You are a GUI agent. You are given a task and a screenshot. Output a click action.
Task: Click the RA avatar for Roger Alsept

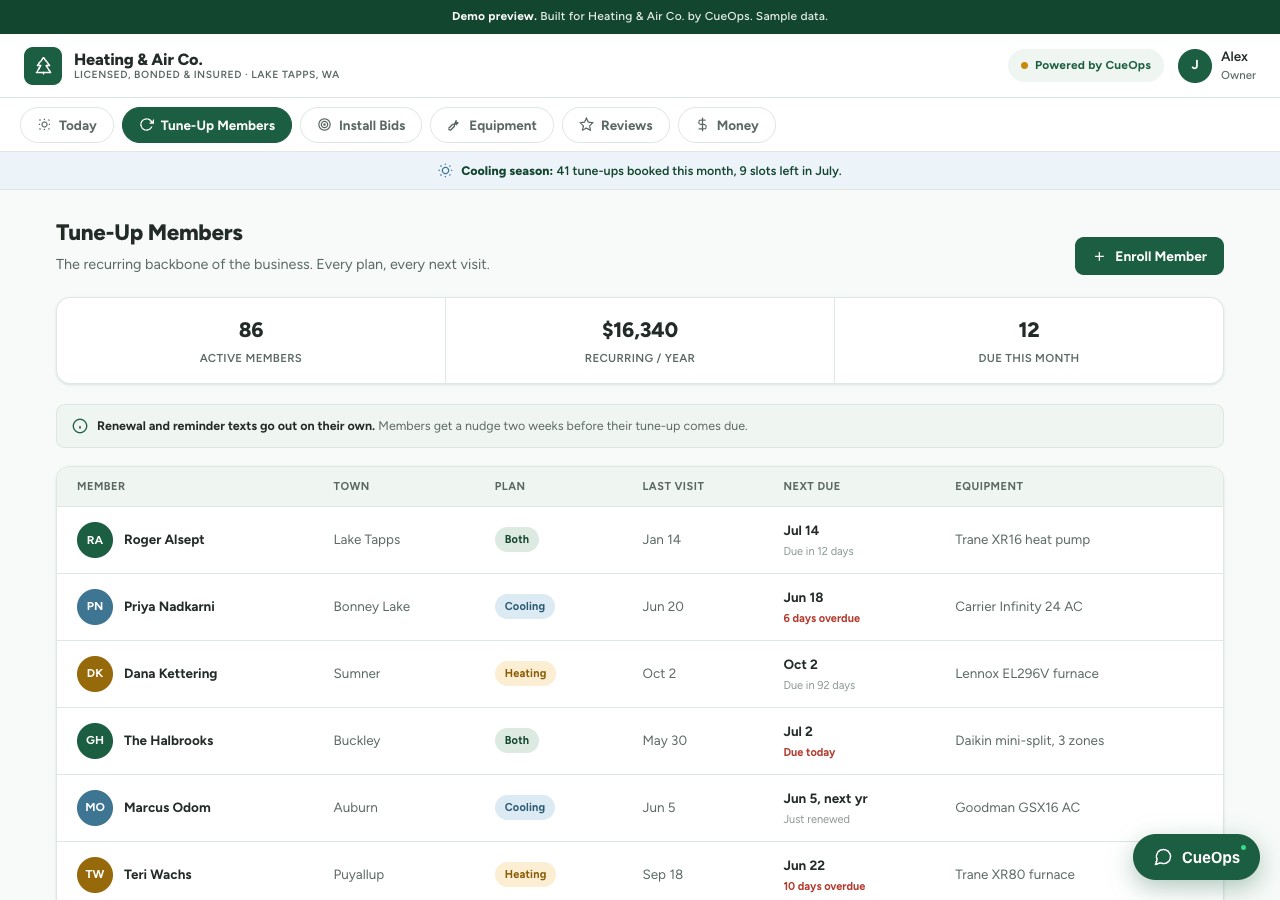pos(95,540)
